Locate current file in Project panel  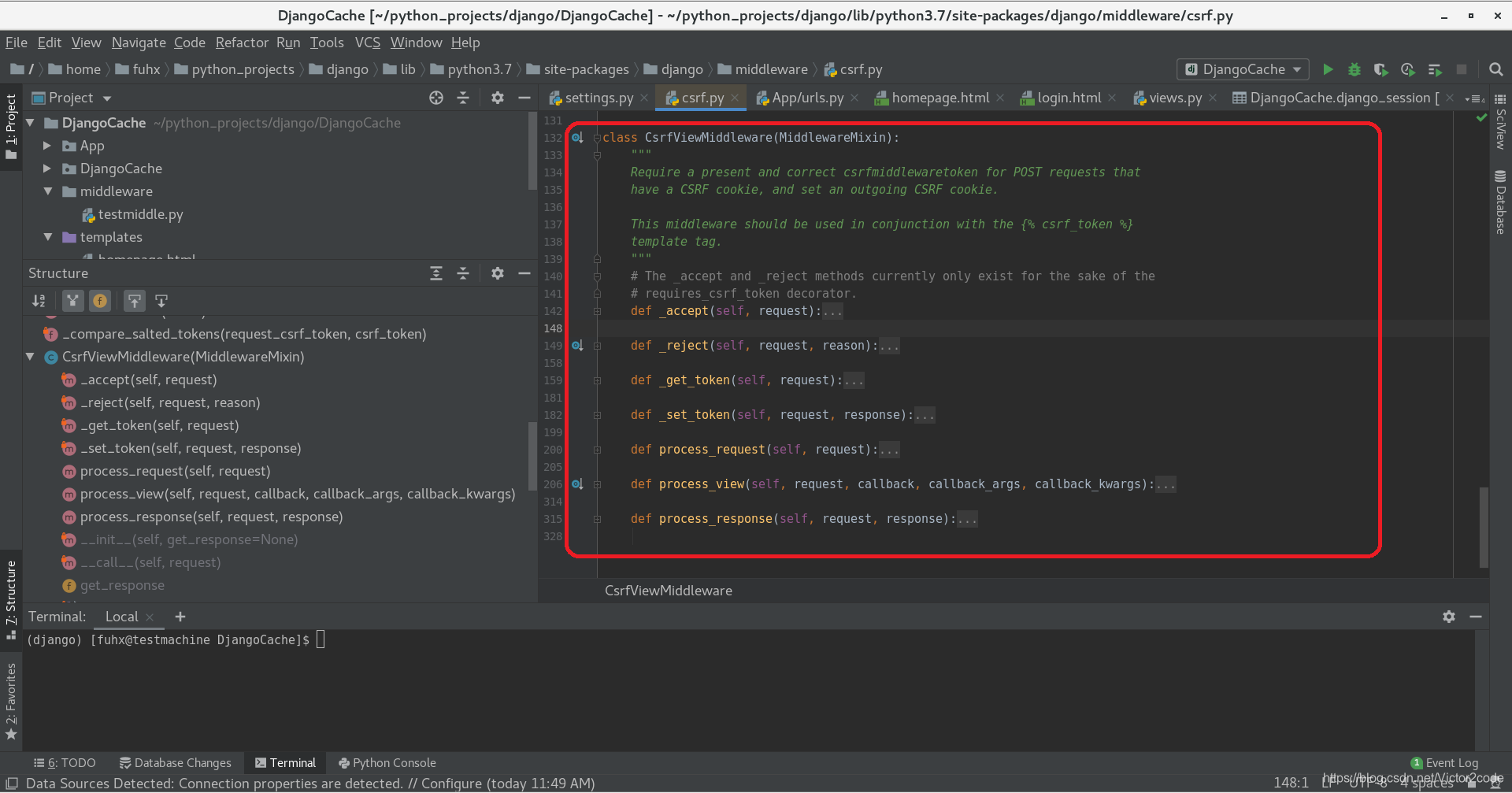pos(436,98)
